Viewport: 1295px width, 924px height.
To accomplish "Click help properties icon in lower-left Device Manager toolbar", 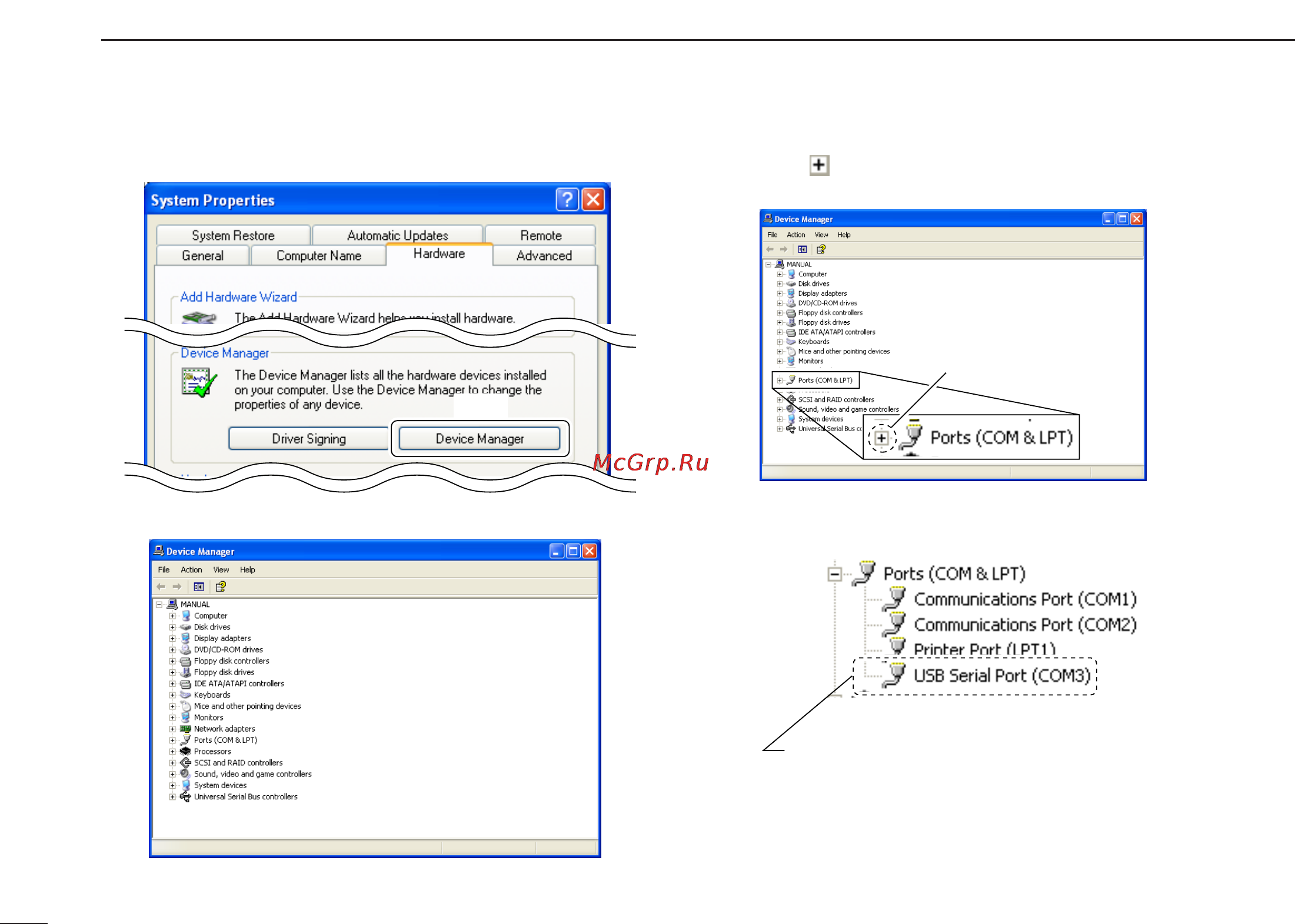I will pos(221,586).
